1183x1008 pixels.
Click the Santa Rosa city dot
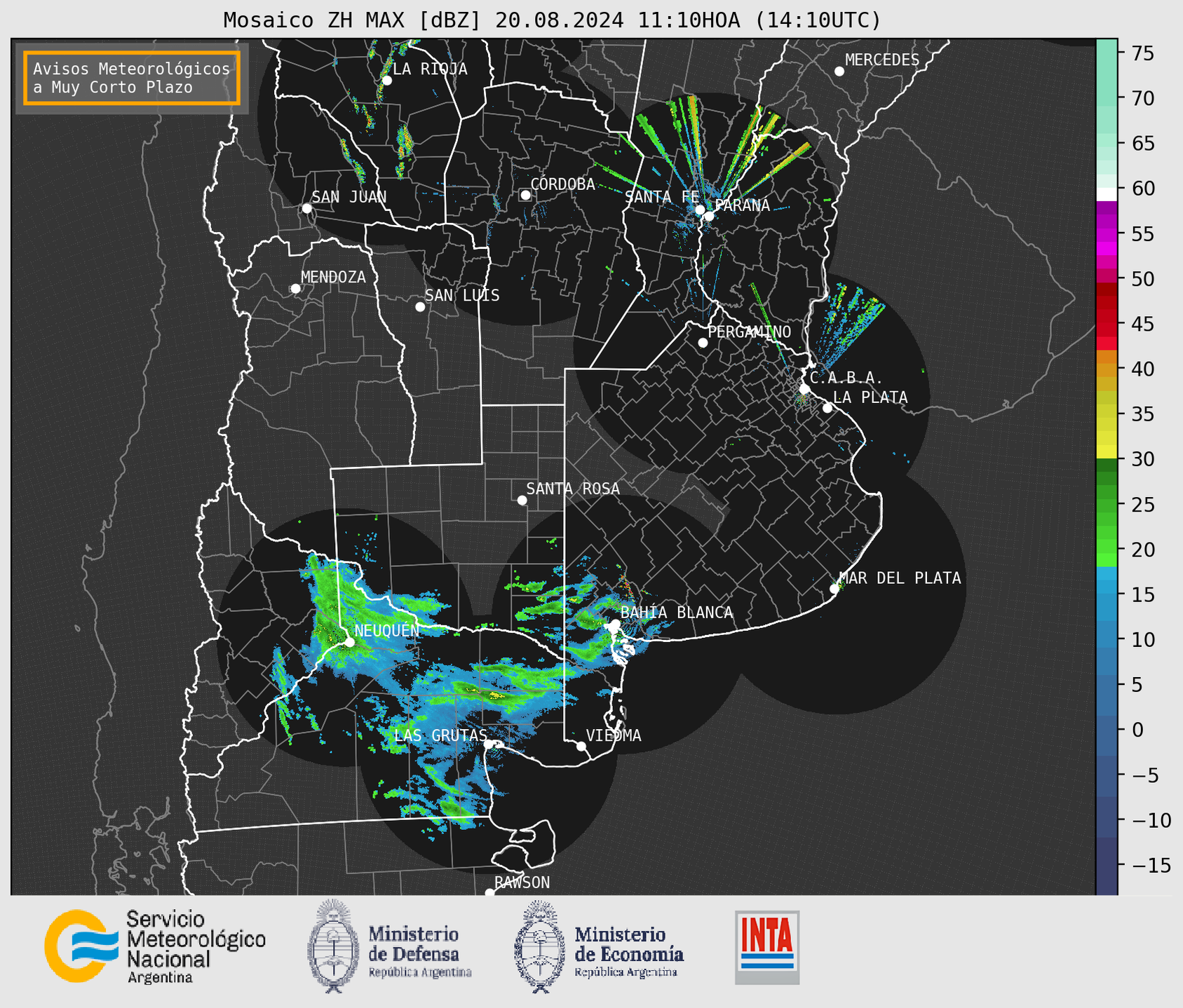pyautogui.click(x=522, y=500)
